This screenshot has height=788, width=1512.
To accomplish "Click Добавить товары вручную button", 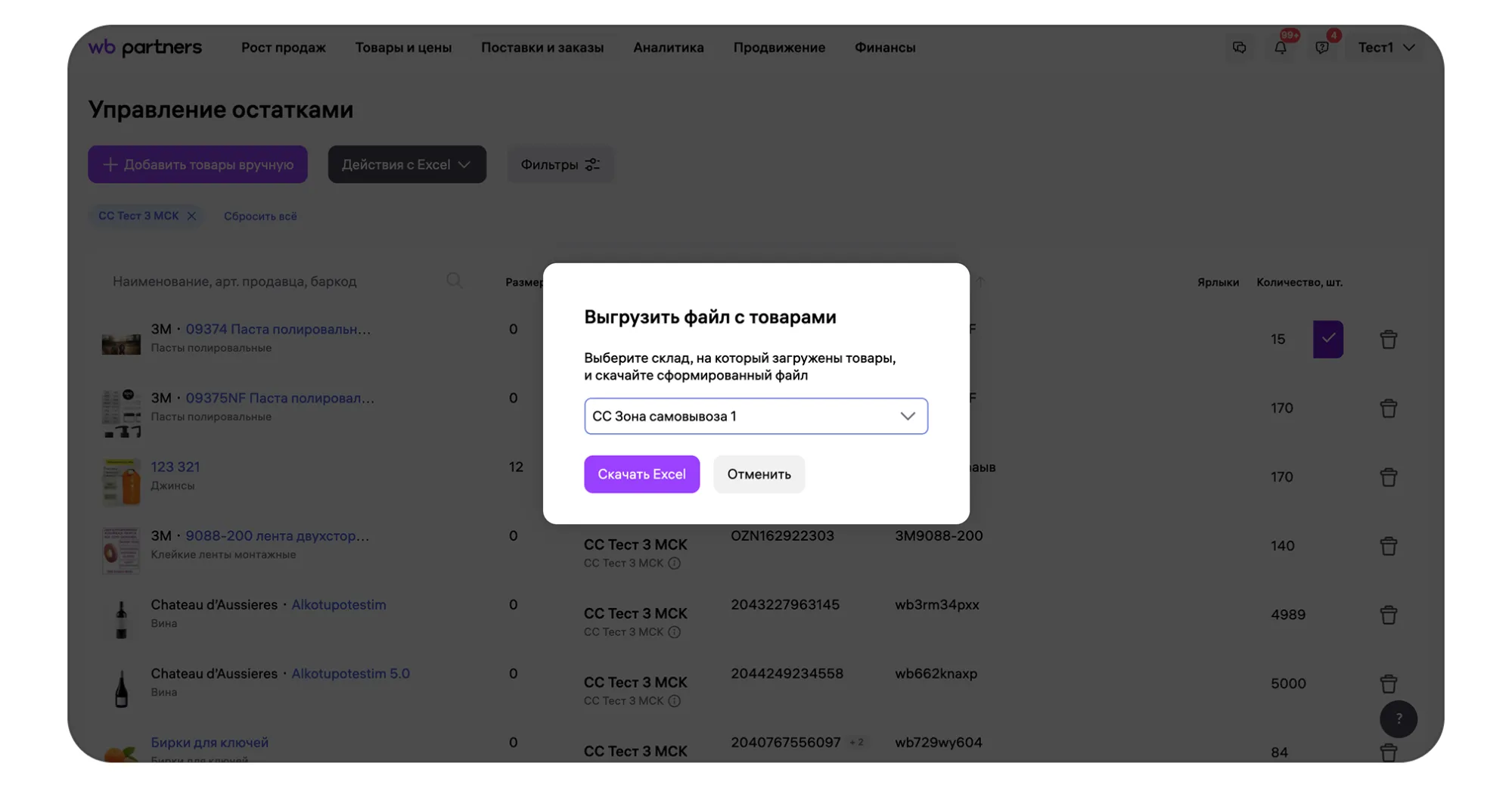I will 197,164.
